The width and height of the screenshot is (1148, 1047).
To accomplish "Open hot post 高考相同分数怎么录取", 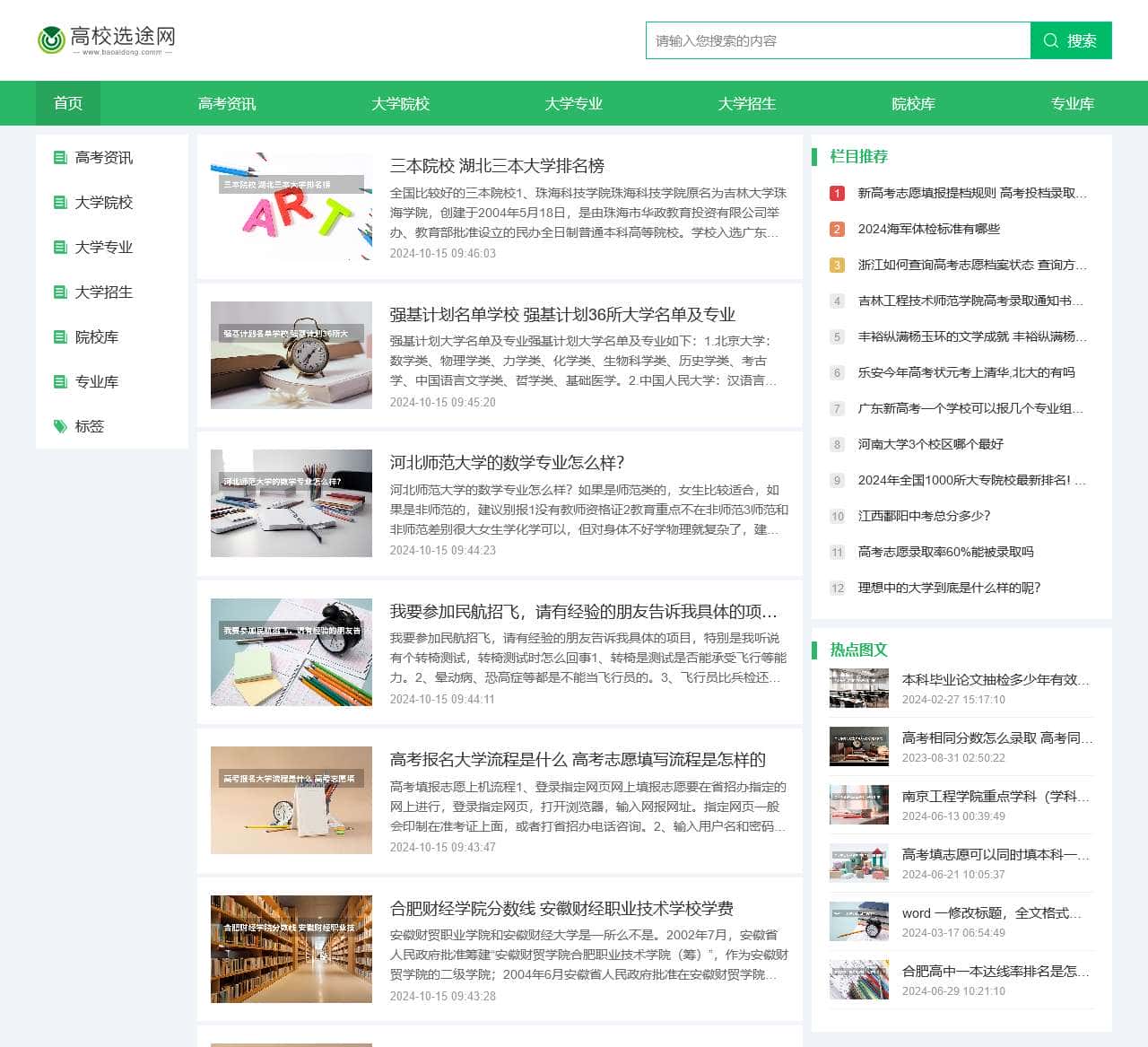I will (997, 738).
